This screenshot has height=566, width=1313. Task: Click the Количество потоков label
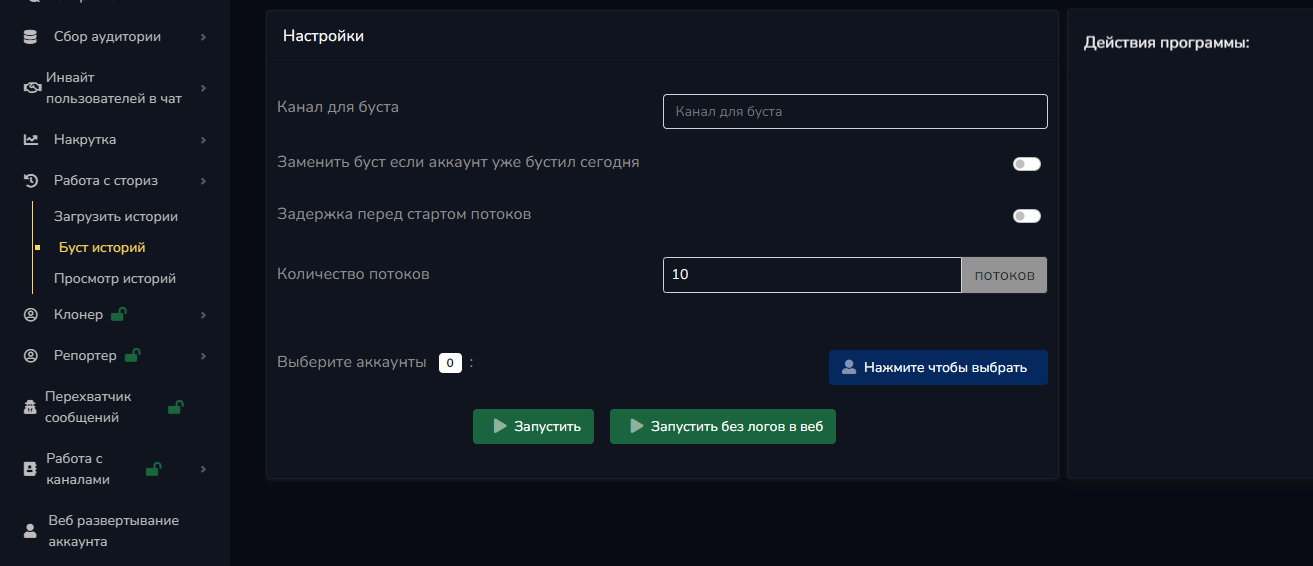coord(353,273)
